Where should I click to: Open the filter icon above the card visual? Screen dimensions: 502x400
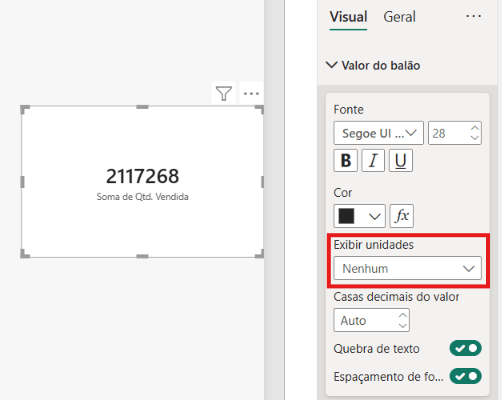(x=224, y=93)
